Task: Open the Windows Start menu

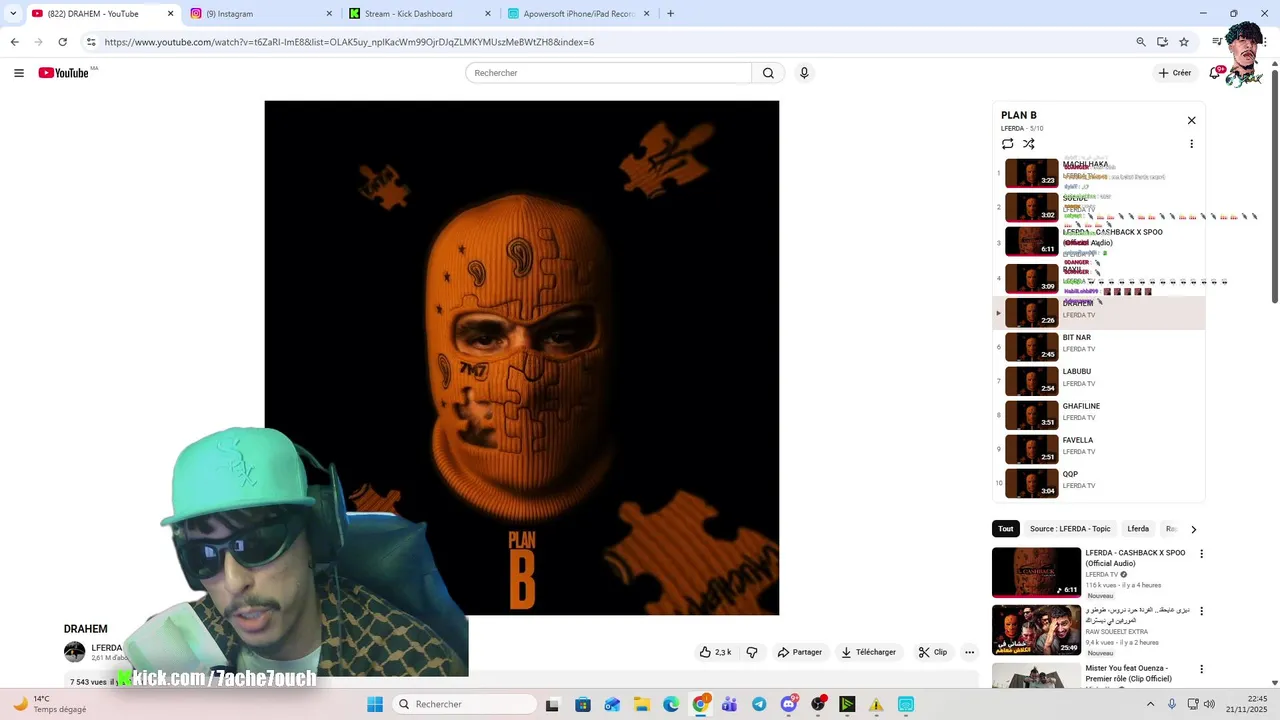Action: point(375,704)
